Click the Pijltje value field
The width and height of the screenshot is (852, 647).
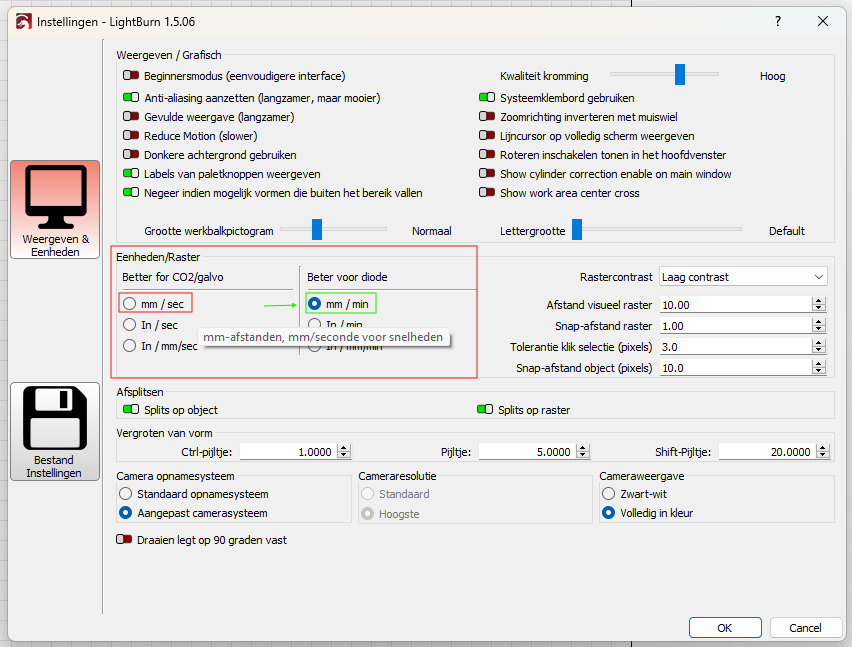click(527, 451)
